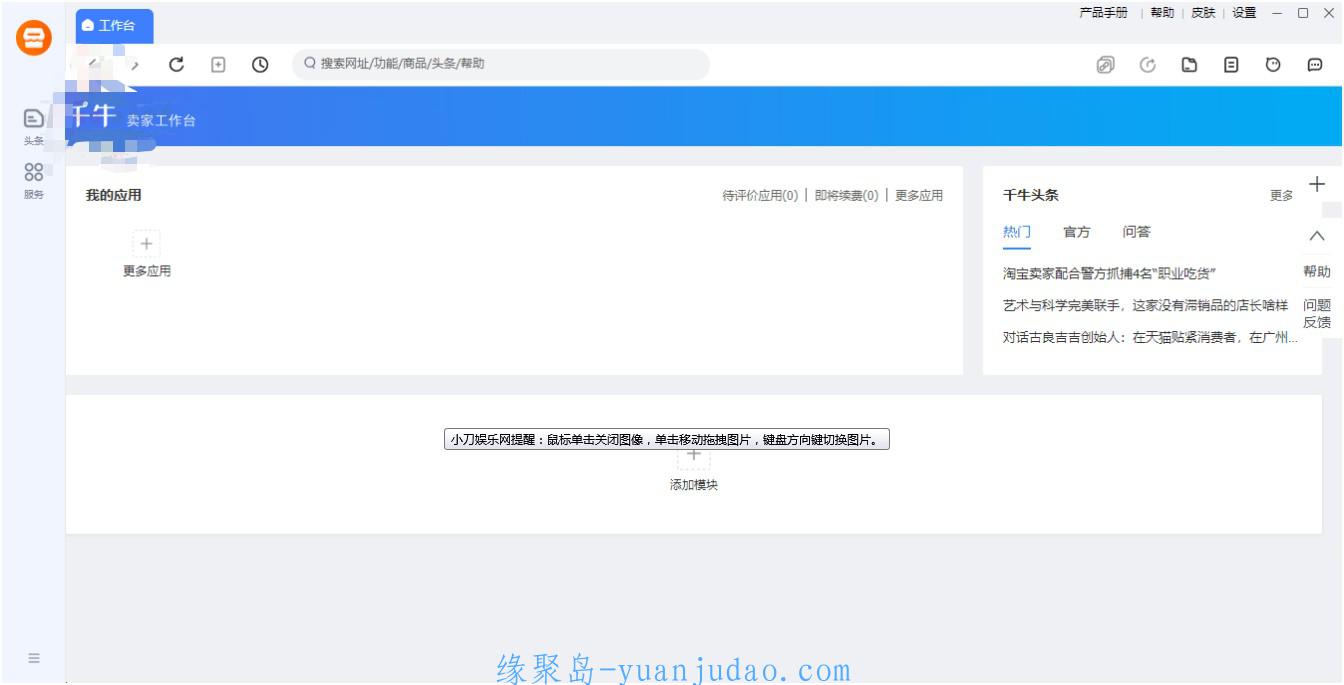Image resolution: width=1344 pixels, height=685 pixels.
Task: Click the 我的应用 heading
Action: click(x=114, y=196)
